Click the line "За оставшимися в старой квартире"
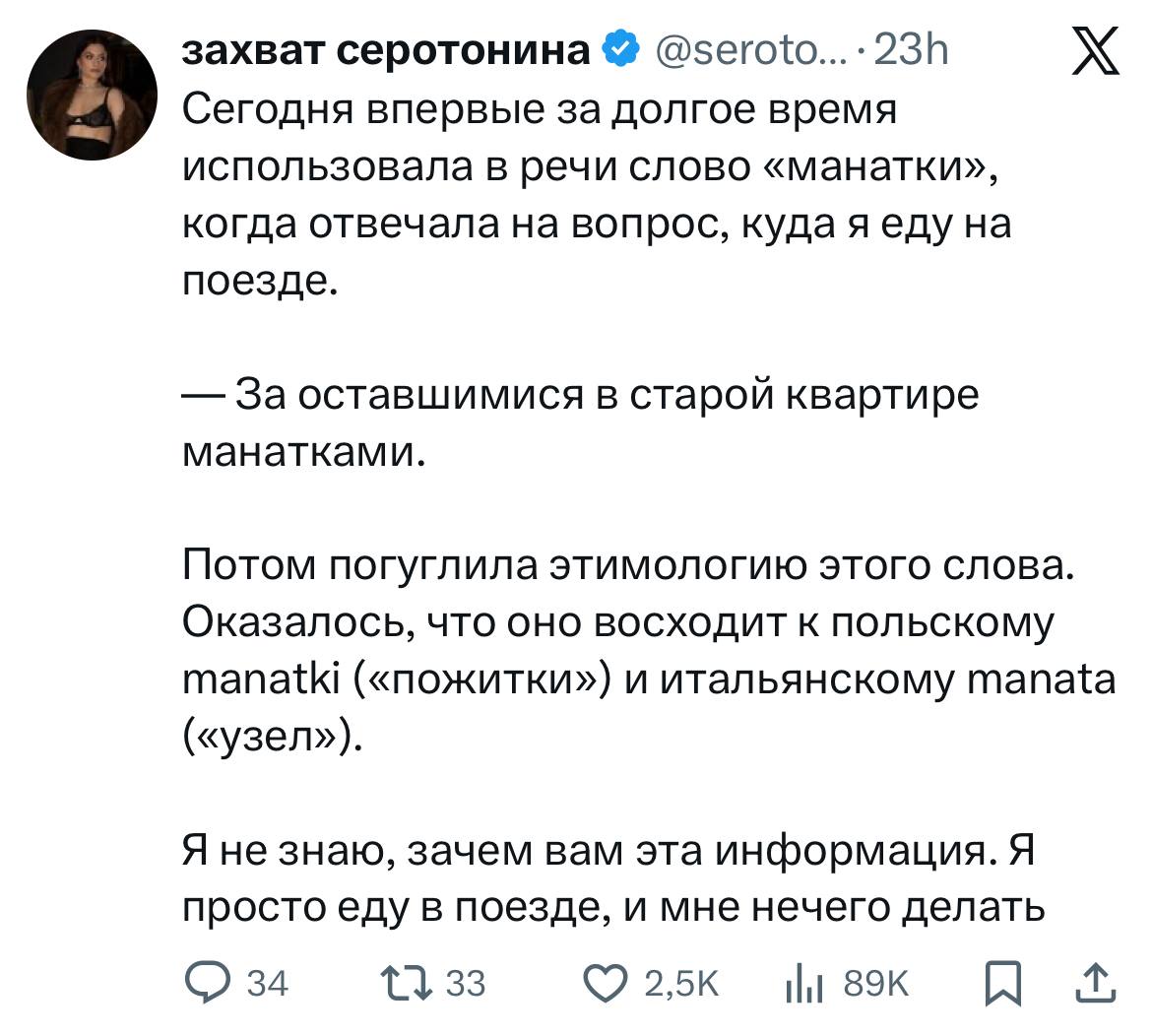Viewport: 1152px width, 1036px height. coord(581,396)
